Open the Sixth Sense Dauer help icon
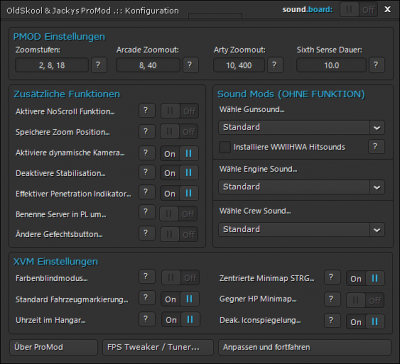 tap(376, 65)
